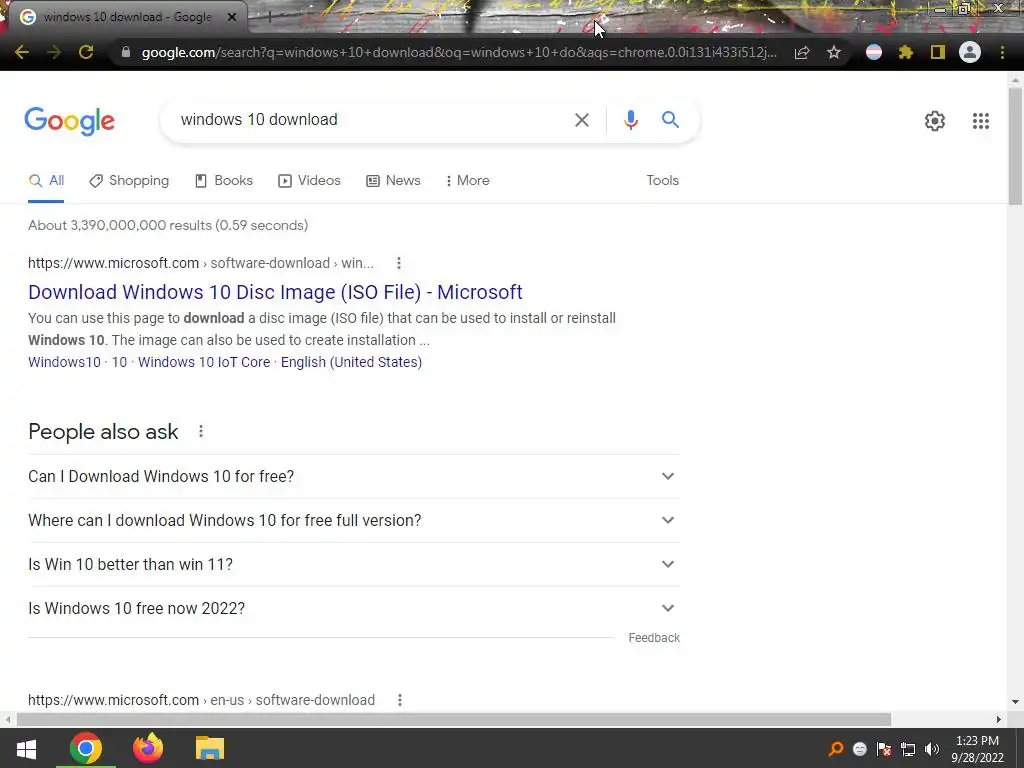Go back using the browser back arrow
The height and width of the screenshot is (768, 1024).
pyautogui.click(x=22, y=52)
